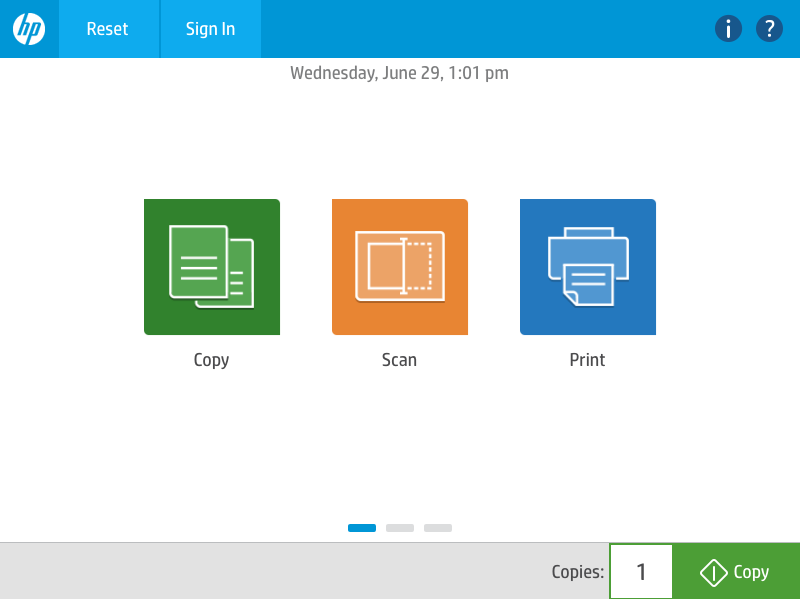Open the Scan app tile
Screen dimensions: 800x599
400,267
